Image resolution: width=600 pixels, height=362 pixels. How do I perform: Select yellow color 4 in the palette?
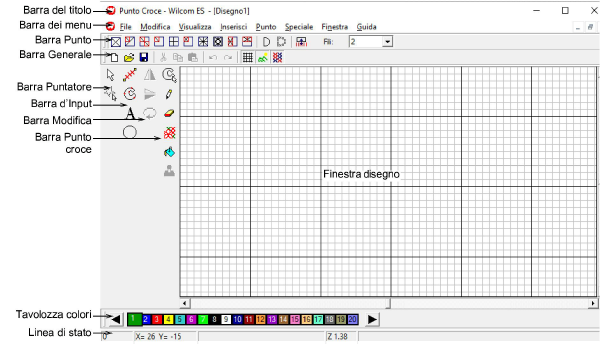coord(168,320)
